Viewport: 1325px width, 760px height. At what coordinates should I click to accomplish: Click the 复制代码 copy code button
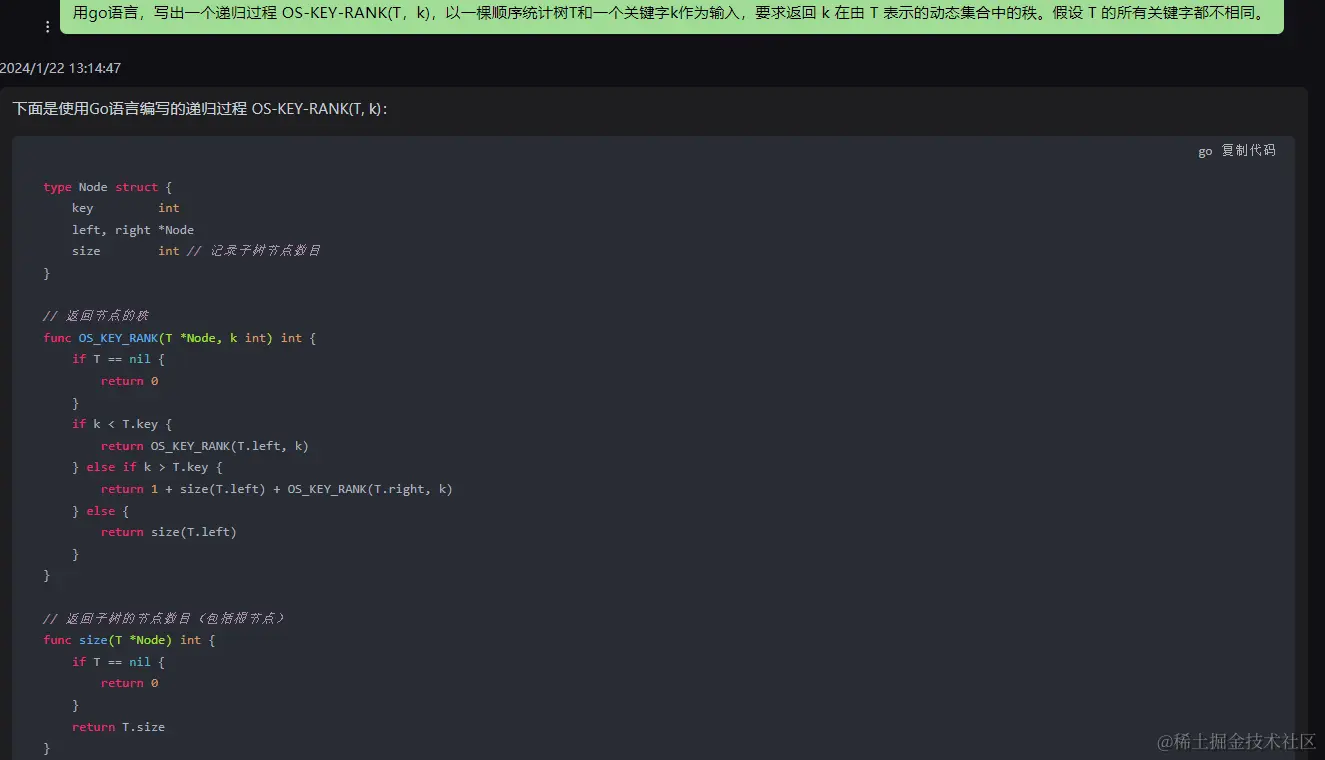coord(1248,151)
